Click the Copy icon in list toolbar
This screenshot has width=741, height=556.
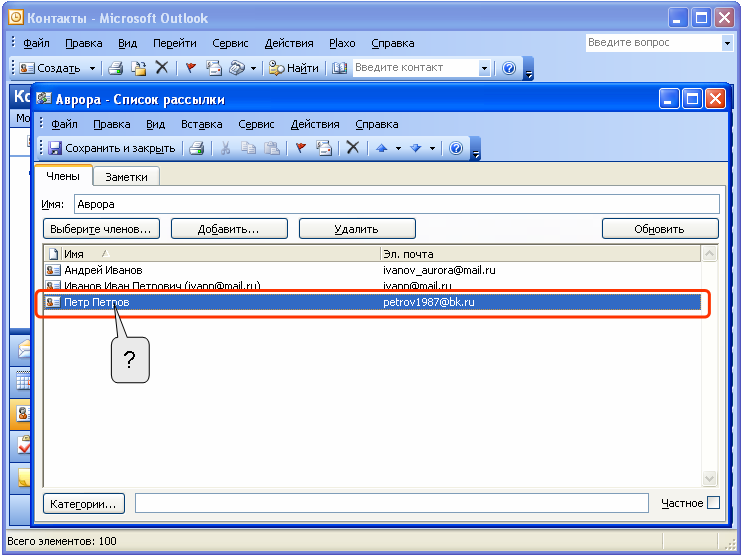(x=248, y=148)
